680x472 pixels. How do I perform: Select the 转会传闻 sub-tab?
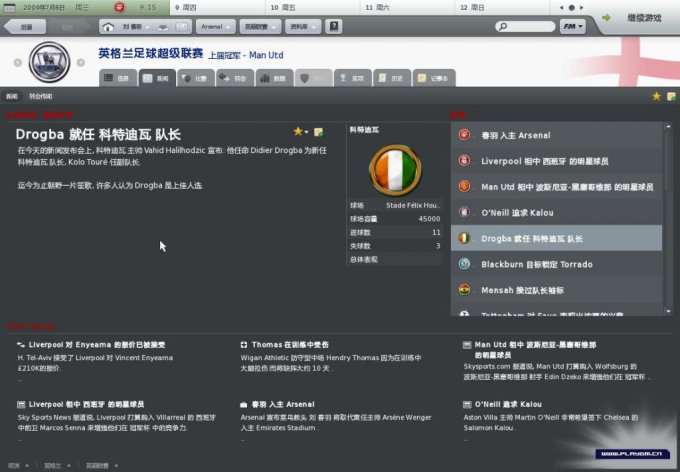point(41,96)
